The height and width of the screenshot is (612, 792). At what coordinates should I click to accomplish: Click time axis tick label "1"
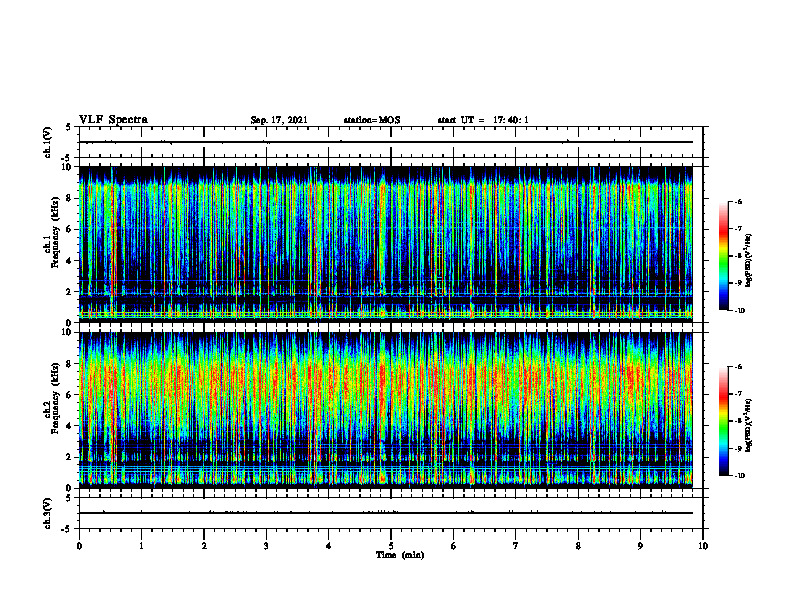[141, 546]
